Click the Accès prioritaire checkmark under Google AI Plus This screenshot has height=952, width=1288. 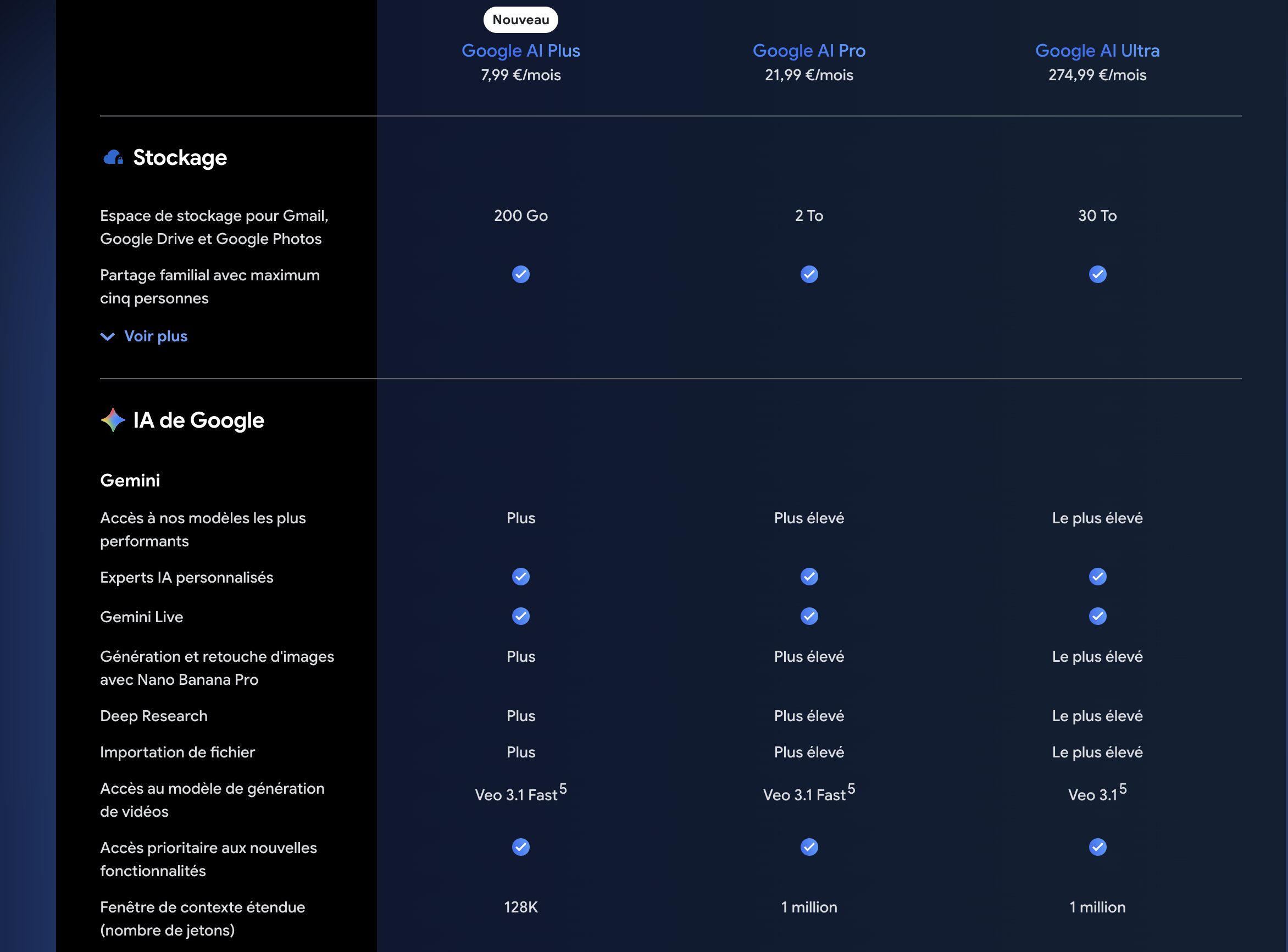[521, 847]
